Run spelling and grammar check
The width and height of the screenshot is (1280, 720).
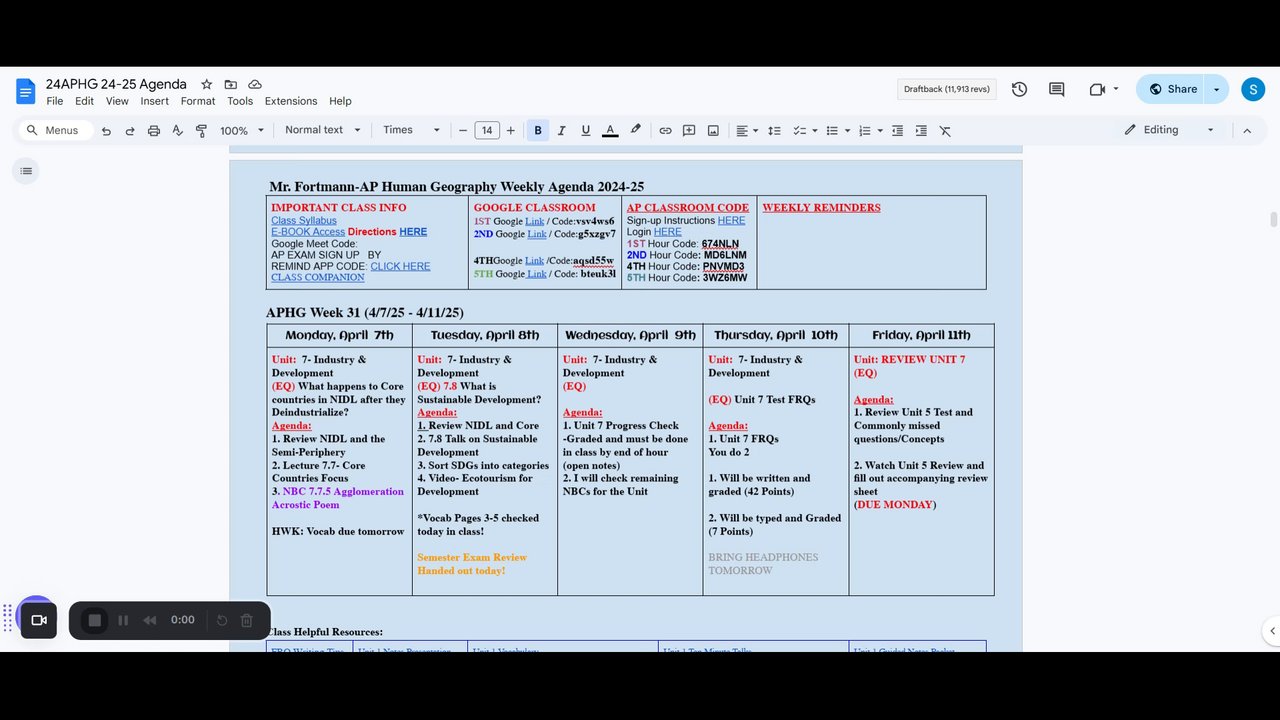coord(178,130)
